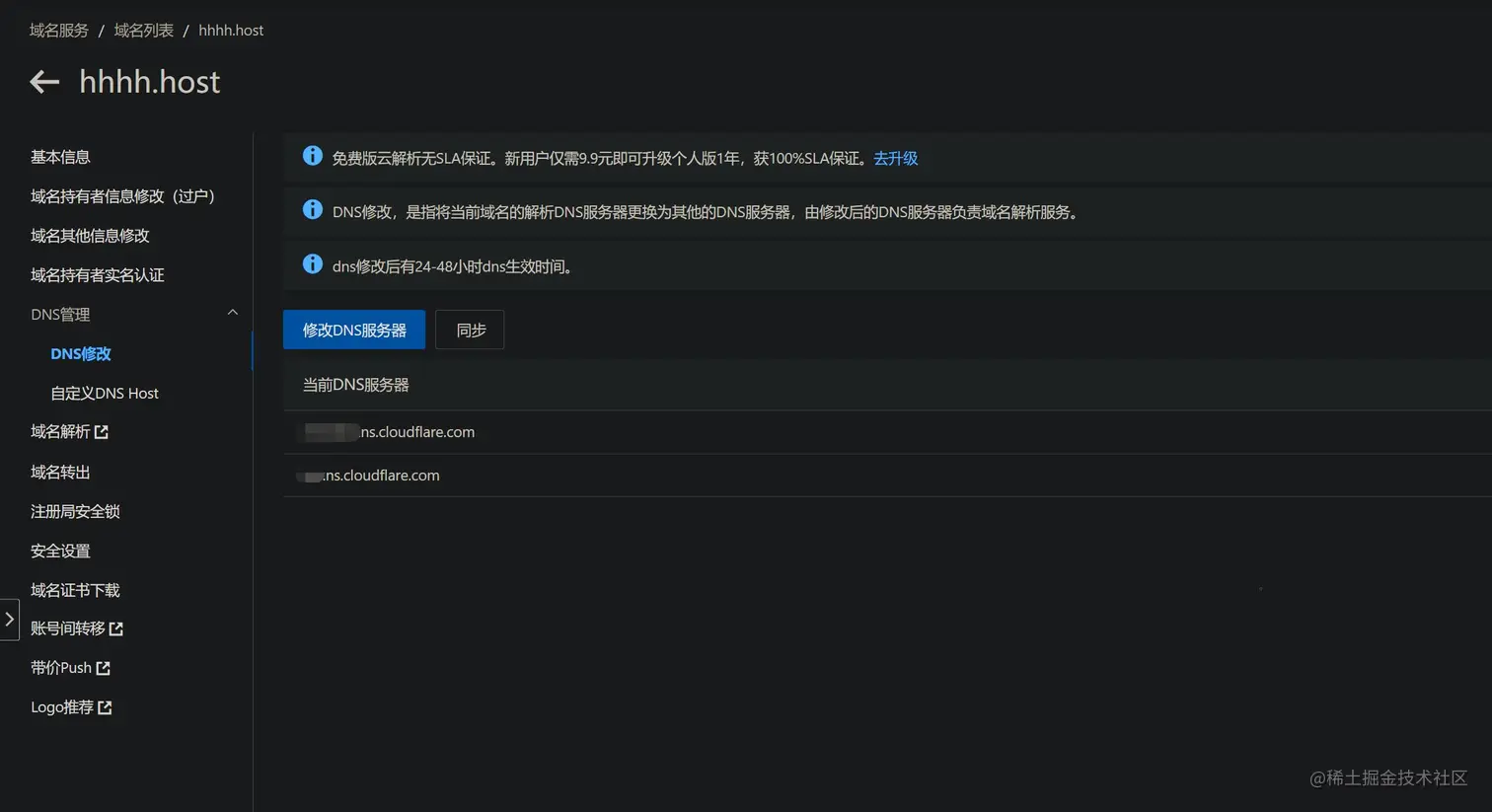Select the DNS修改 submenu item
The width and height of the screenshot is (1492, 812).
(81, 353)
